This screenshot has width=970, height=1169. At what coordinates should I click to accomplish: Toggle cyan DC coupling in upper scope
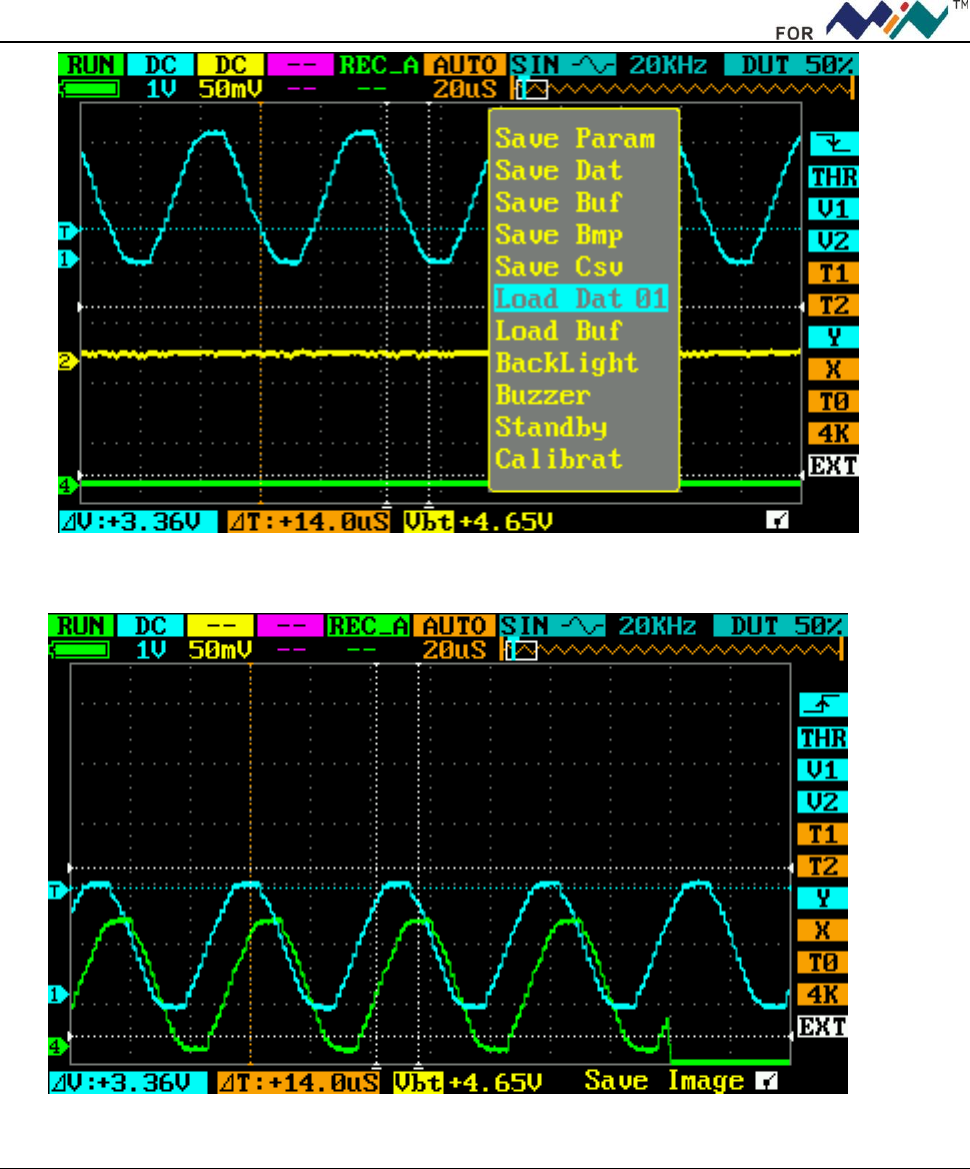(161, 66)
